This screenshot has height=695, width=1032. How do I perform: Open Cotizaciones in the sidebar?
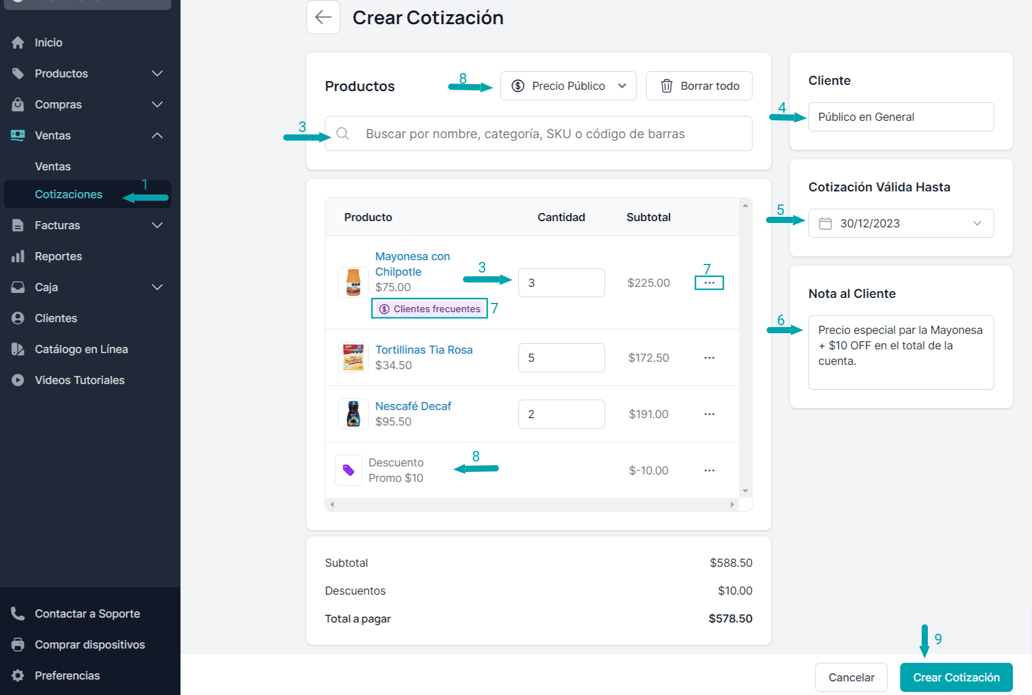[x=68, y=194]
